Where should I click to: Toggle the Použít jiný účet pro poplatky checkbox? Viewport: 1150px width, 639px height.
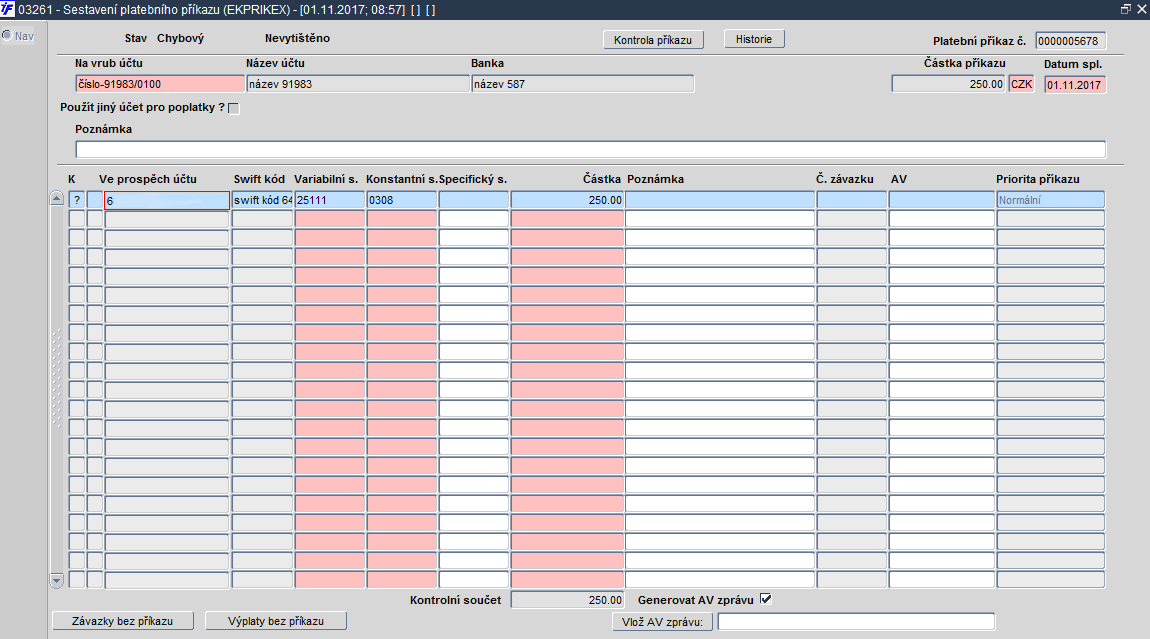pos(234,108)
